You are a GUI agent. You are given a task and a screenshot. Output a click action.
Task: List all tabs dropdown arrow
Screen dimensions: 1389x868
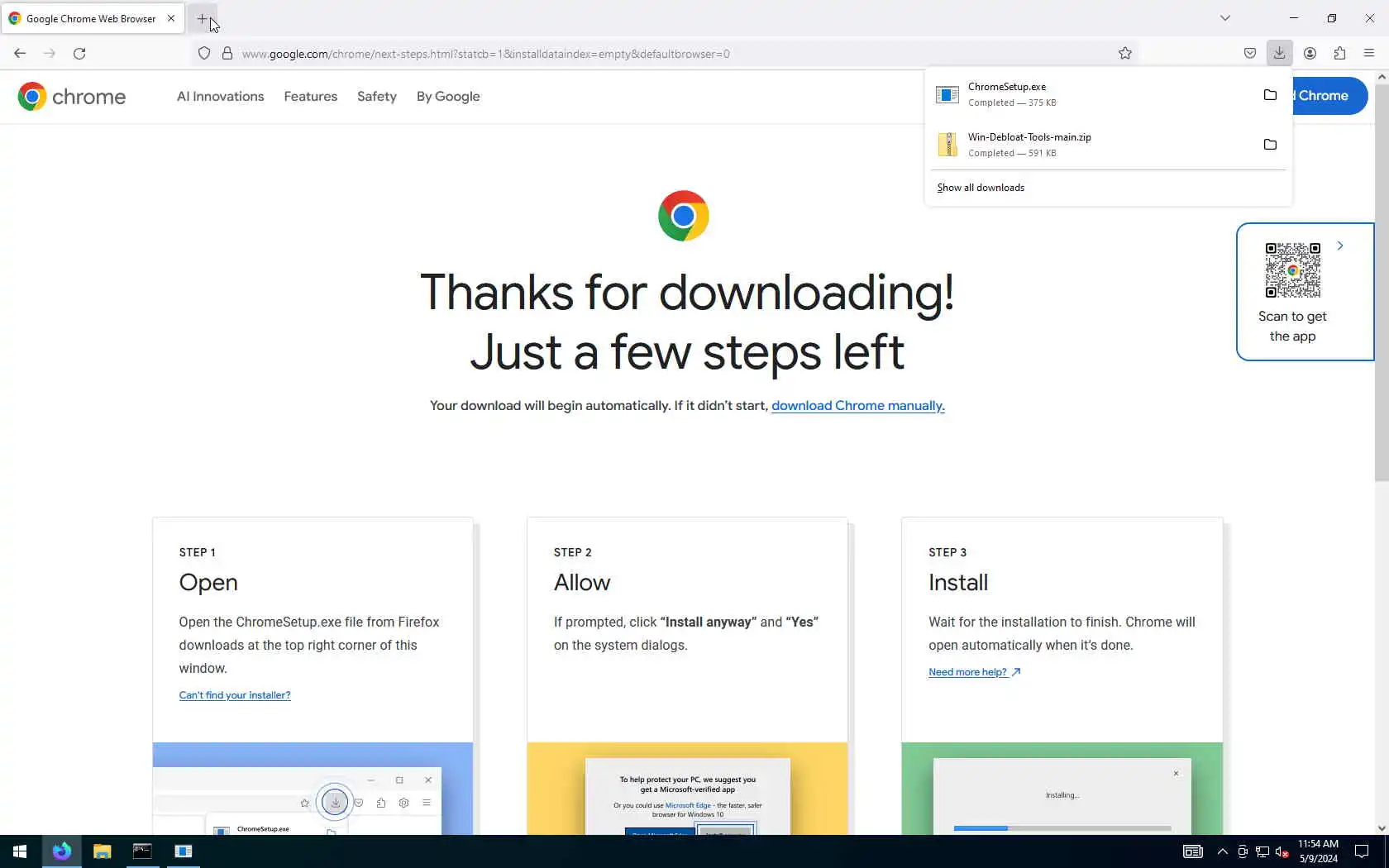pyautogui.click(x=1225, y=18)
